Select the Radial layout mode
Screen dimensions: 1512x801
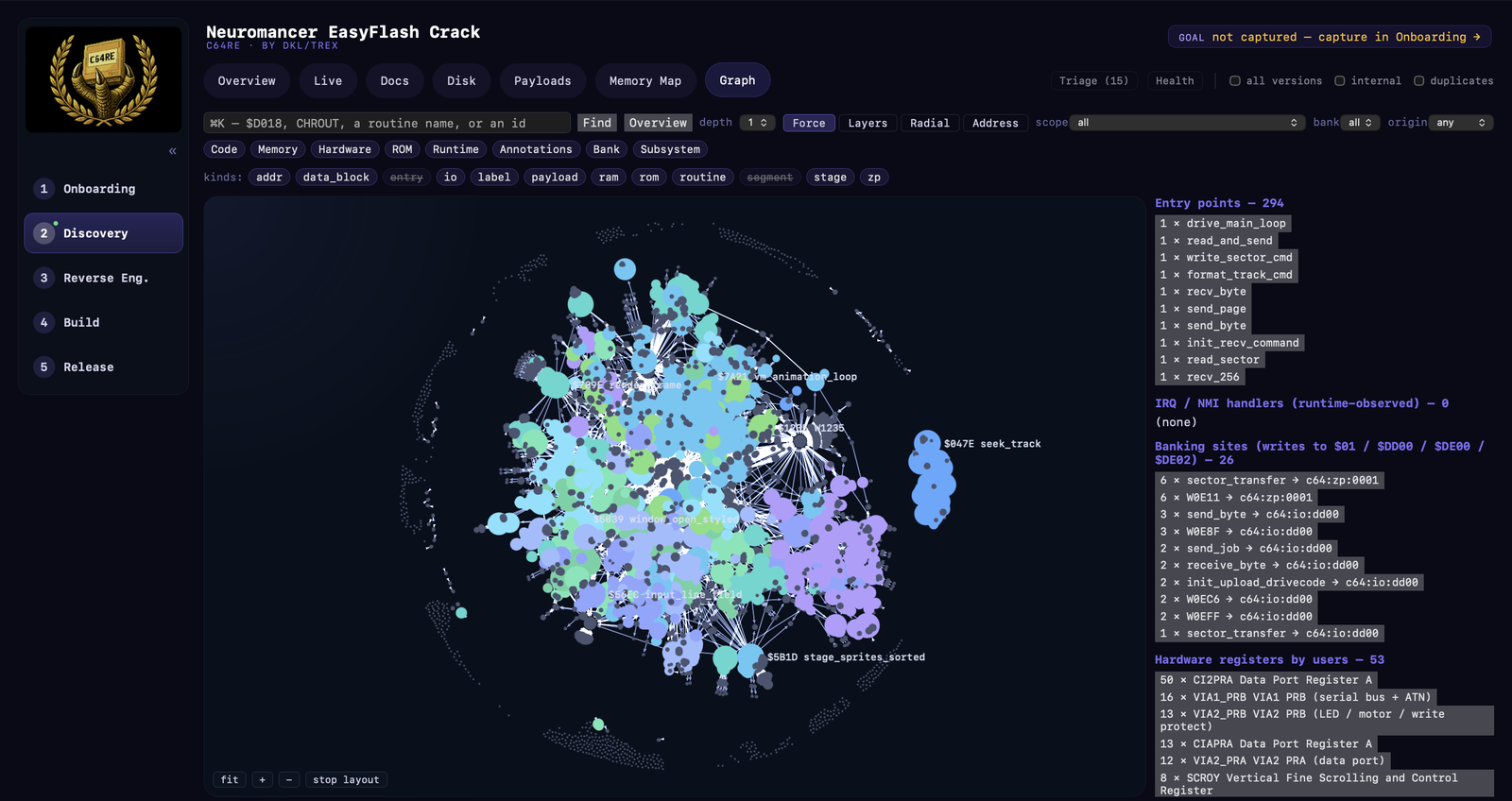929,123
